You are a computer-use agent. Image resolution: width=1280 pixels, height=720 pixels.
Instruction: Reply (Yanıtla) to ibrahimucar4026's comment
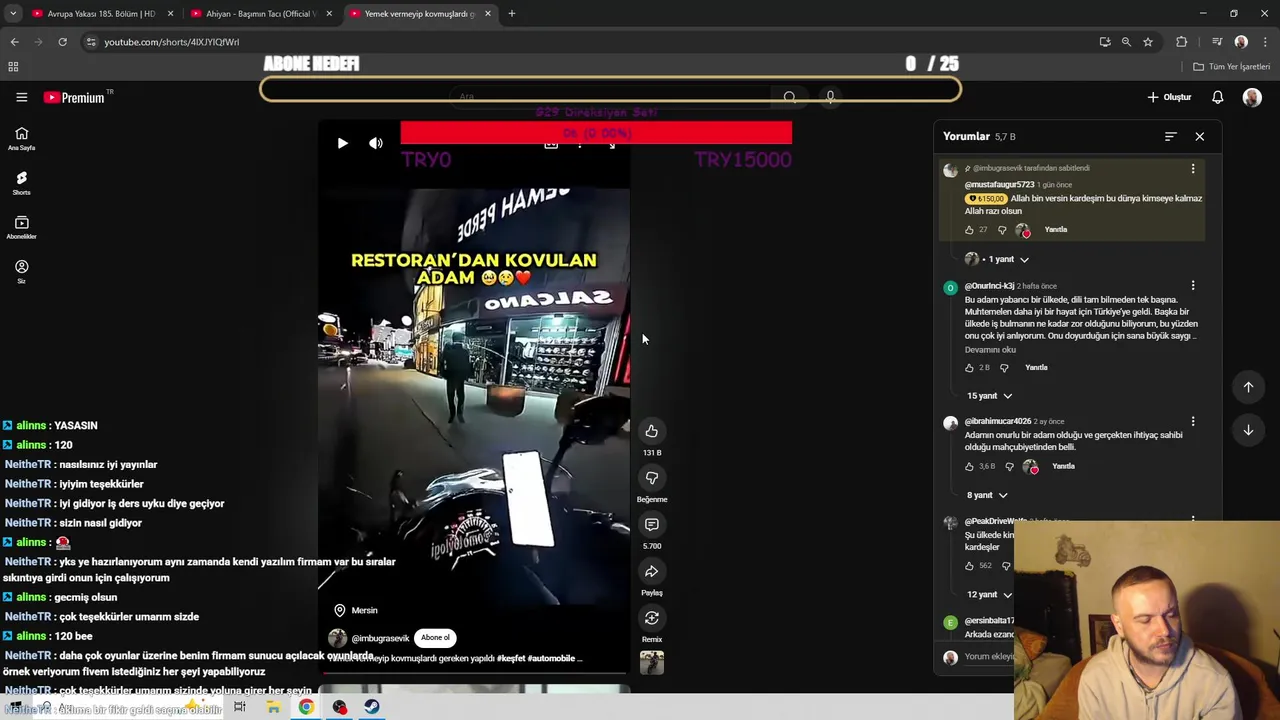[1063, 466]
